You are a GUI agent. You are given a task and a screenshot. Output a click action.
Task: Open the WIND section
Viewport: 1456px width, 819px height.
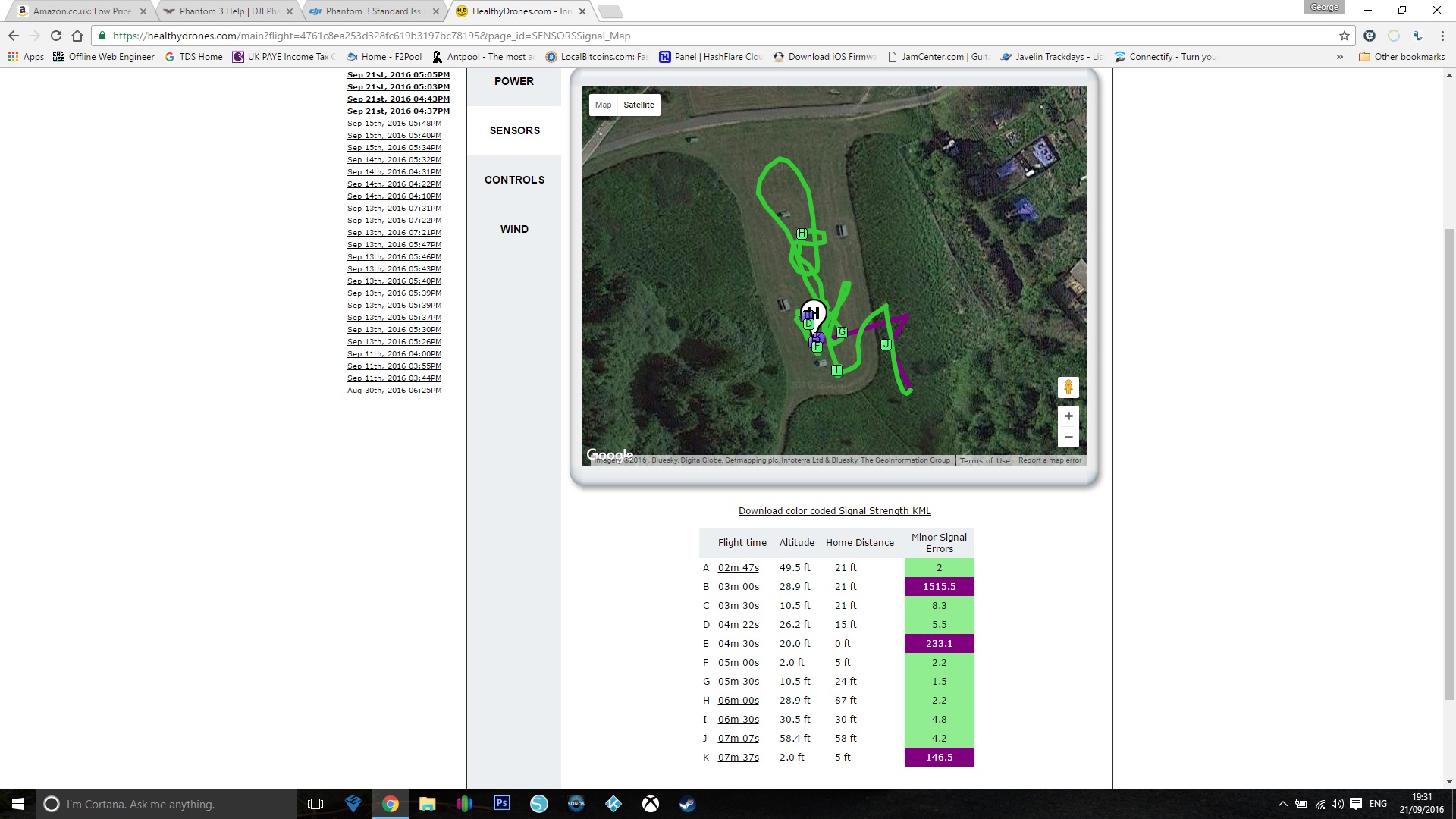514,229
